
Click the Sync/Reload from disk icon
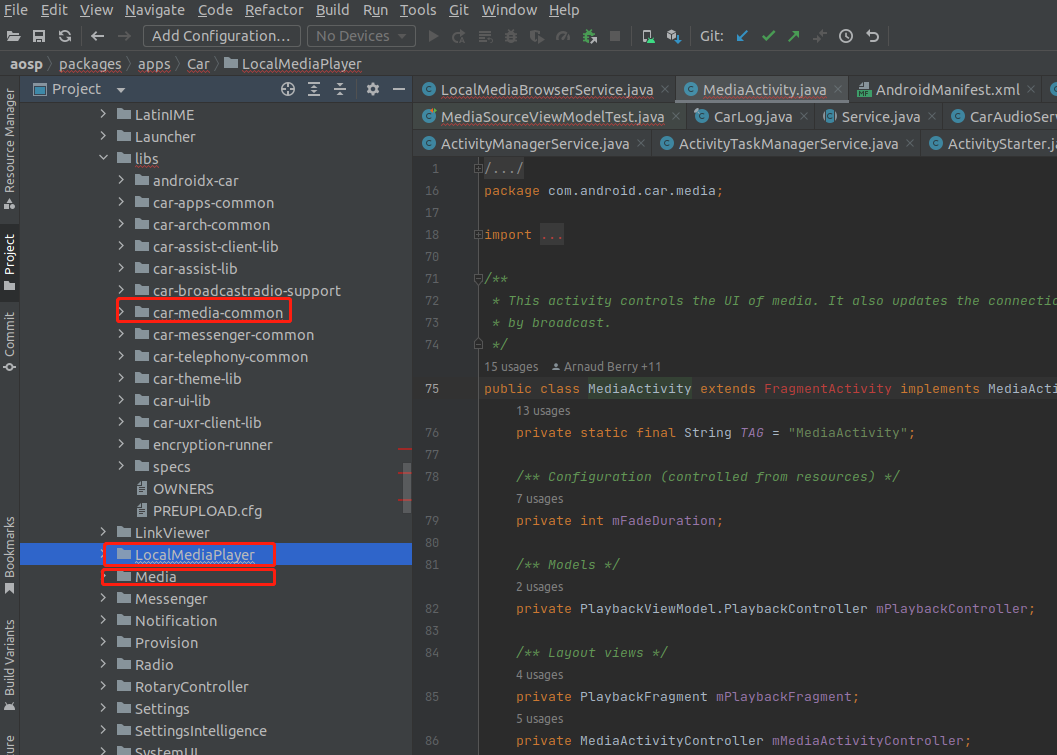pos(65,36)
